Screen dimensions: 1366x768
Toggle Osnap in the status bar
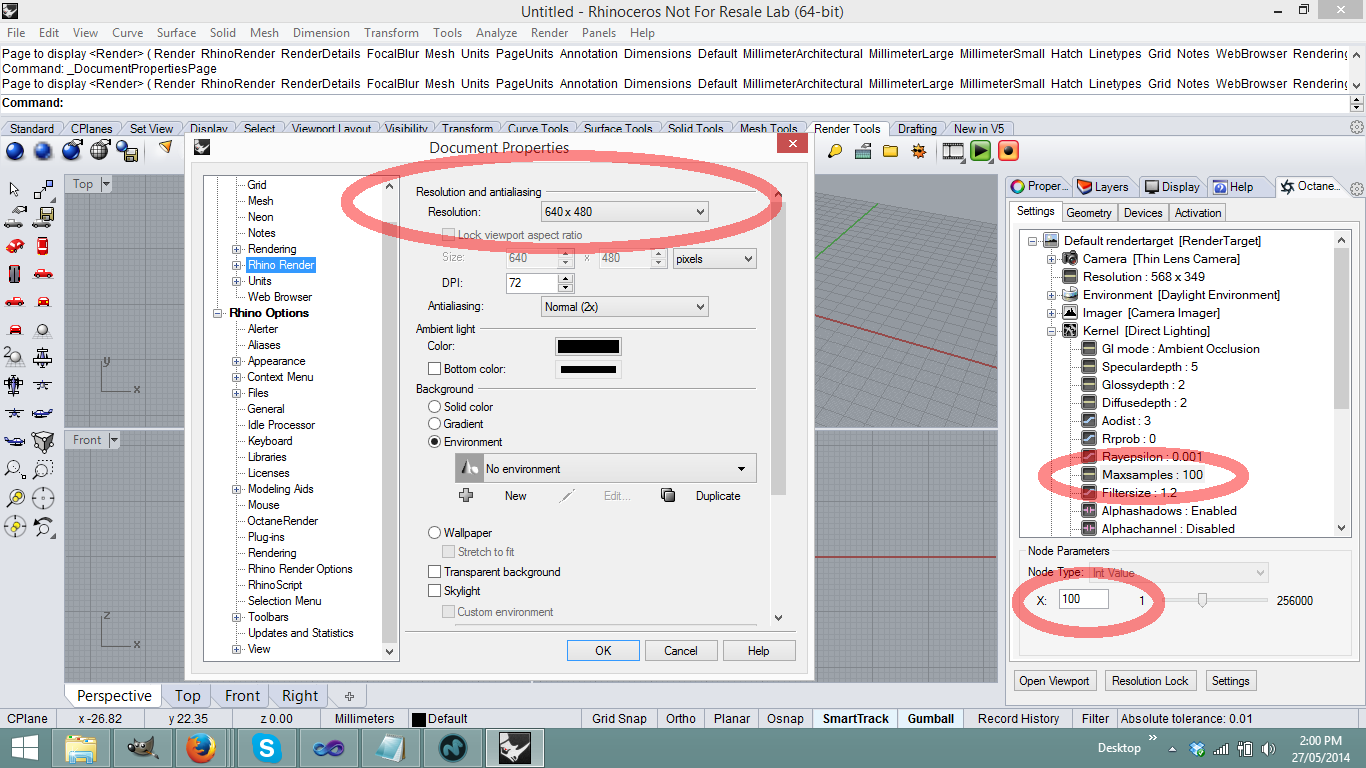(x=785, y=718)
